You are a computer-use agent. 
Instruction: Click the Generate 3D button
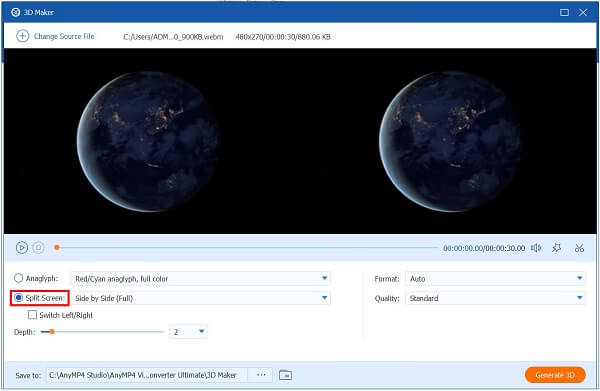[555, 375]
